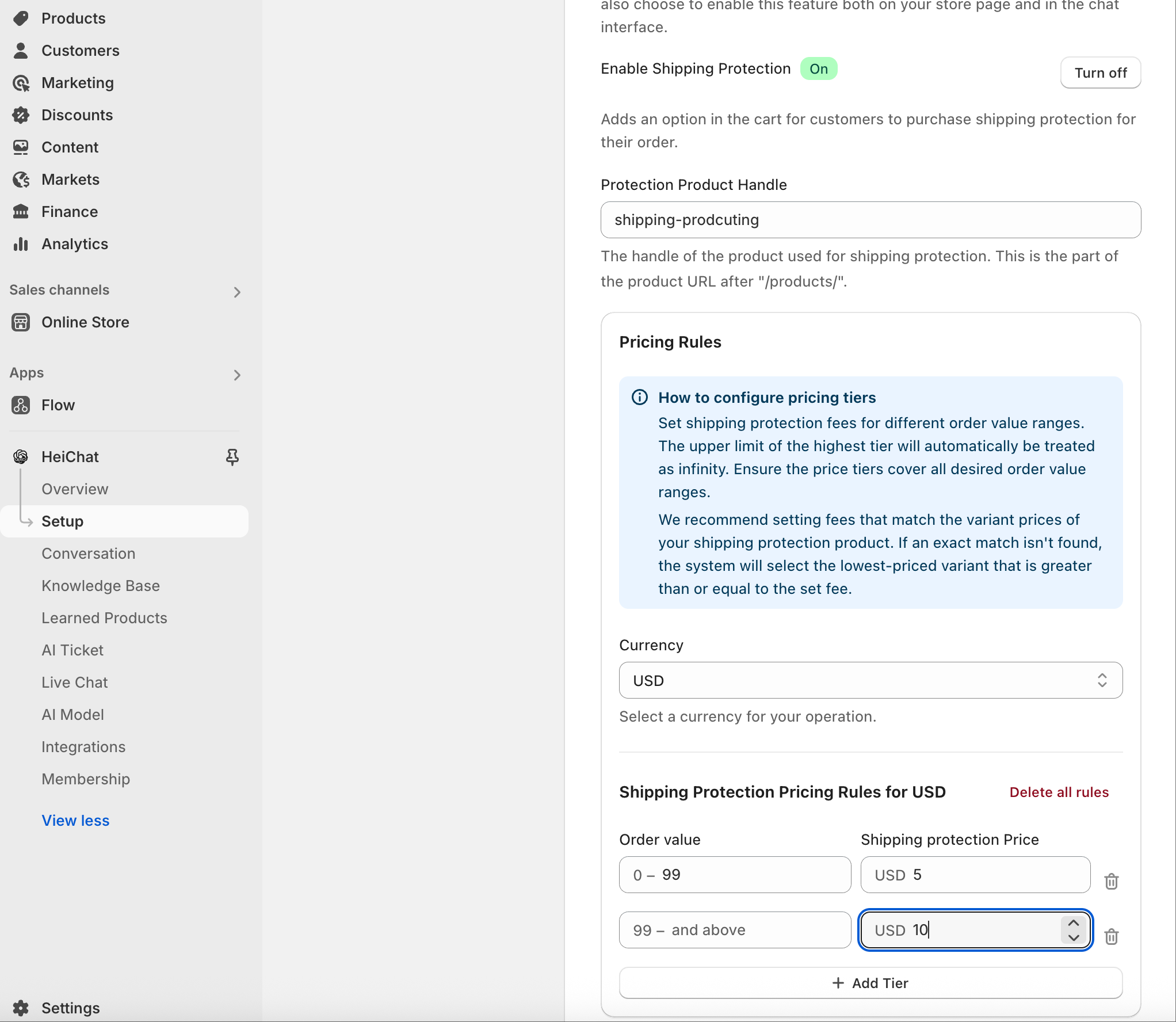
Task: Turn off Shipping Protection
Action: [1100, 73]
